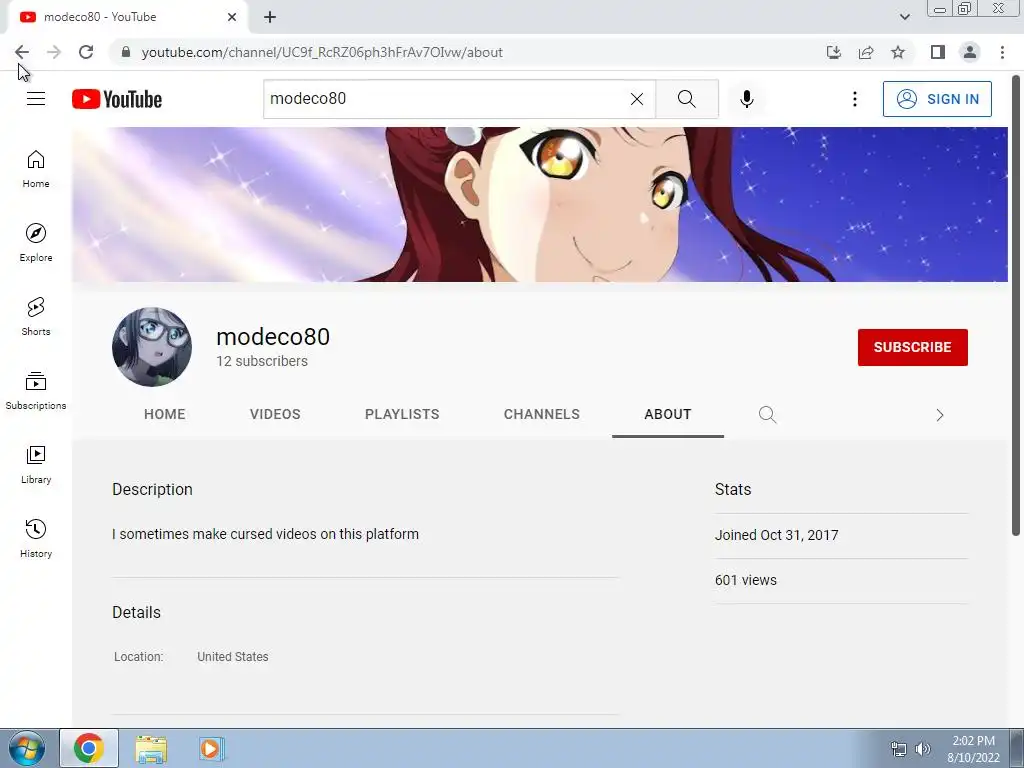
Task: Open the tab search dropdown arrow
Action: click(904, 17)
